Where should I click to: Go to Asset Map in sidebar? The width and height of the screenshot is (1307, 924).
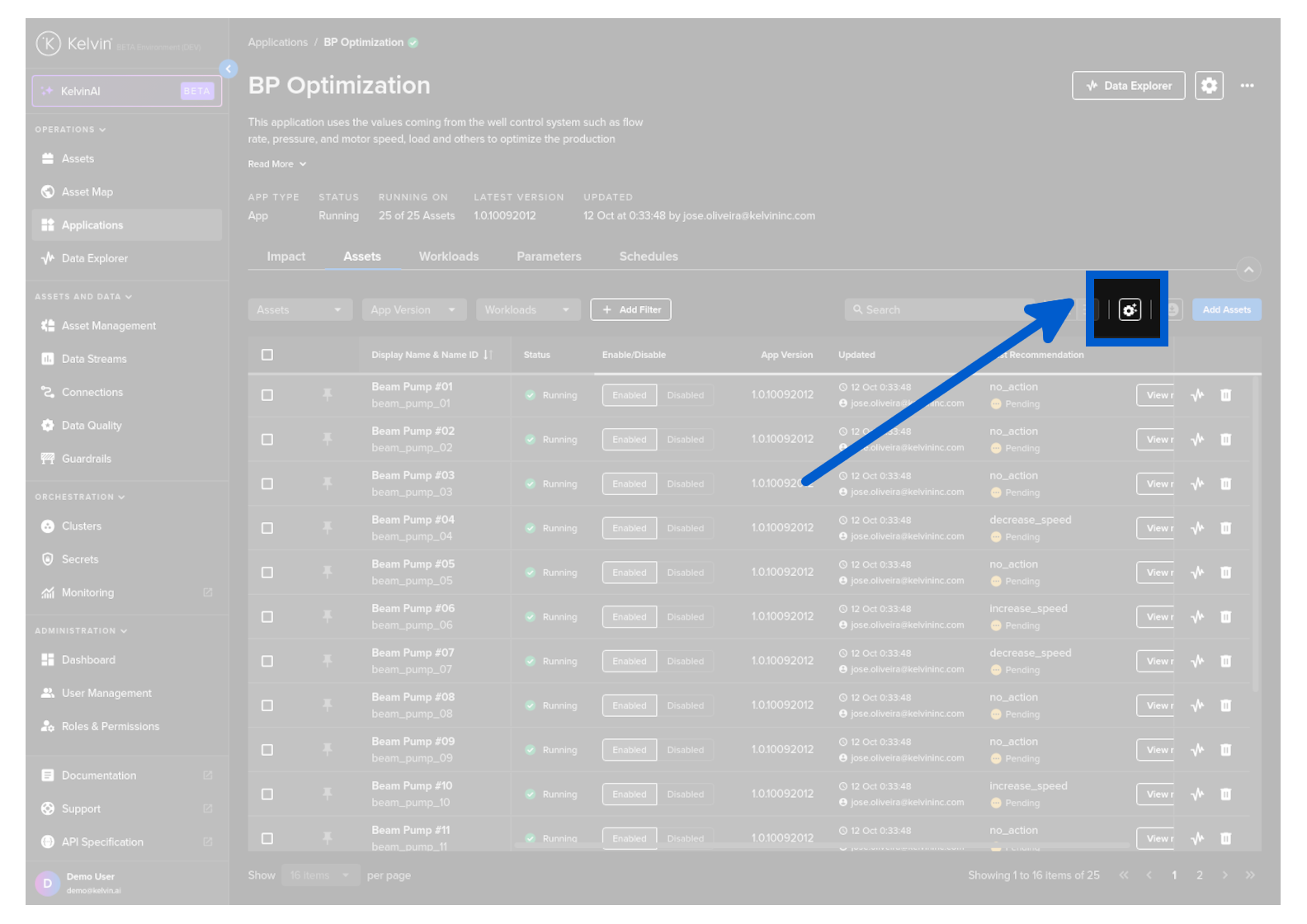87,192
